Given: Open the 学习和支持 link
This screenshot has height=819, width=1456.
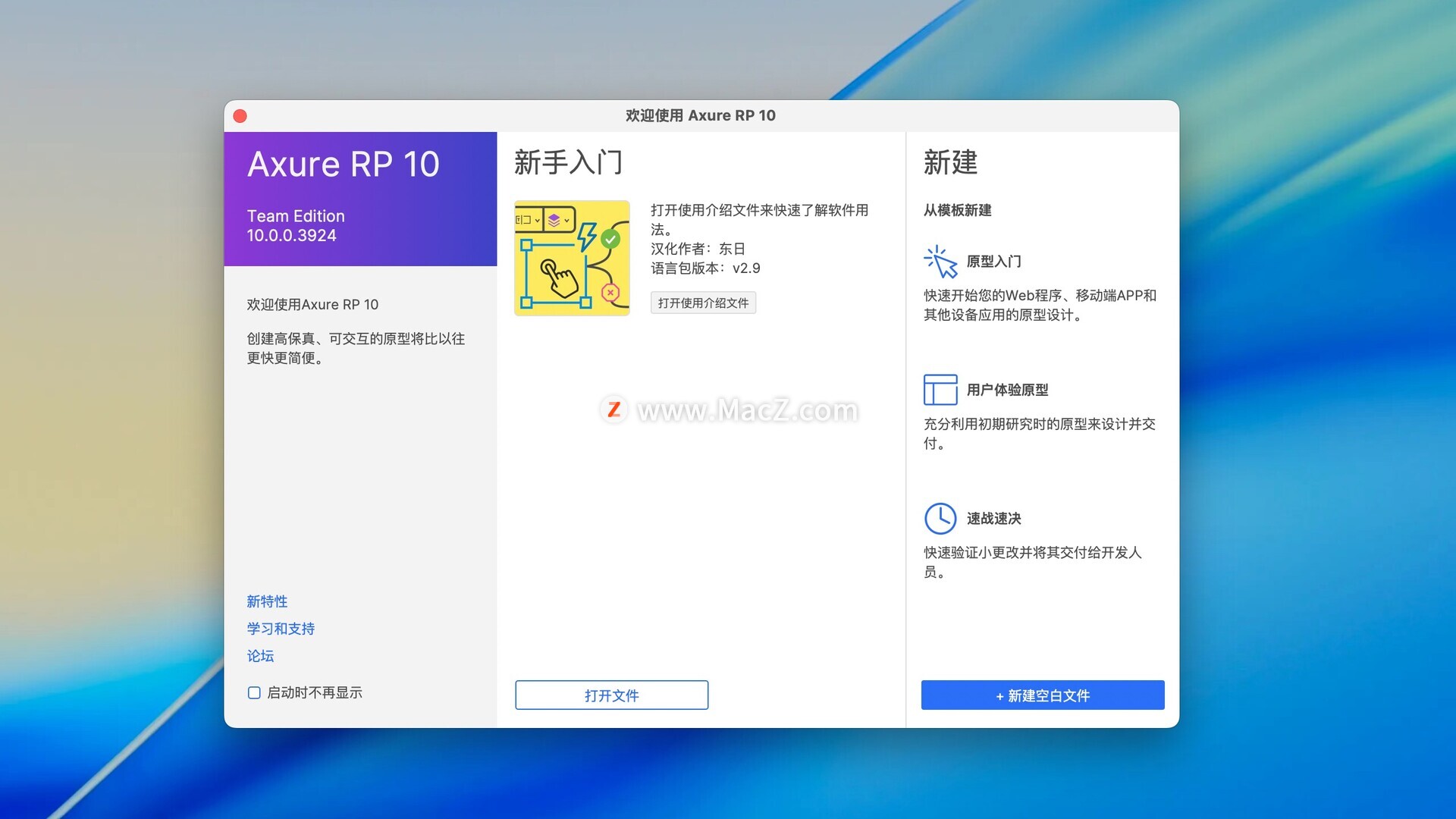Looking at the screenshot, I should [281, 629].
